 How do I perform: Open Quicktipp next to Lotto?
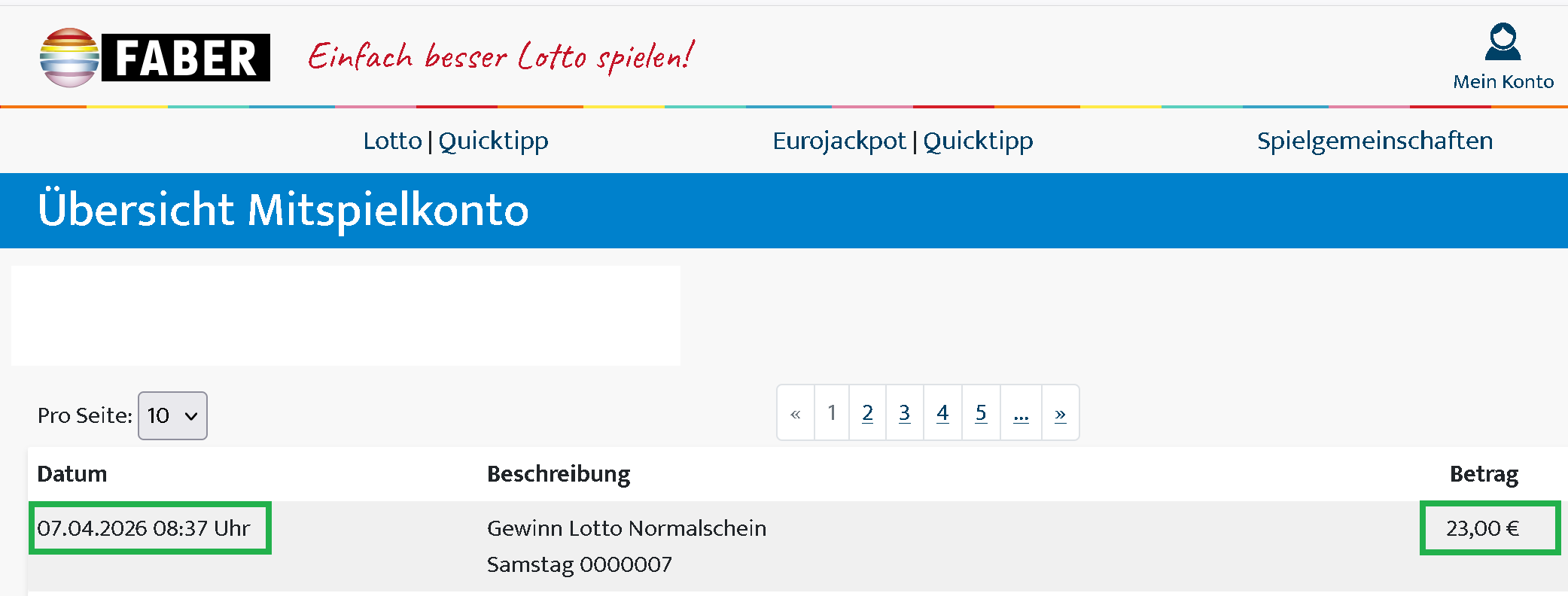point(493,141)
